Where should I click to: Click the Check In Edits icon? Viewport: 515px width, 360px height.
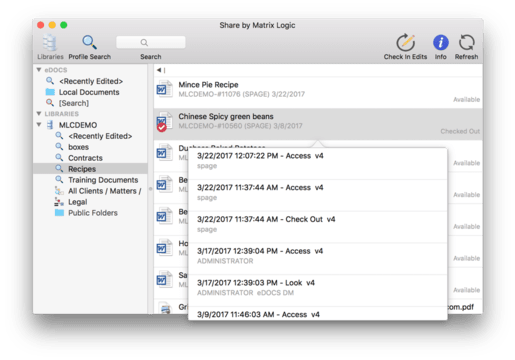(405, 43)
